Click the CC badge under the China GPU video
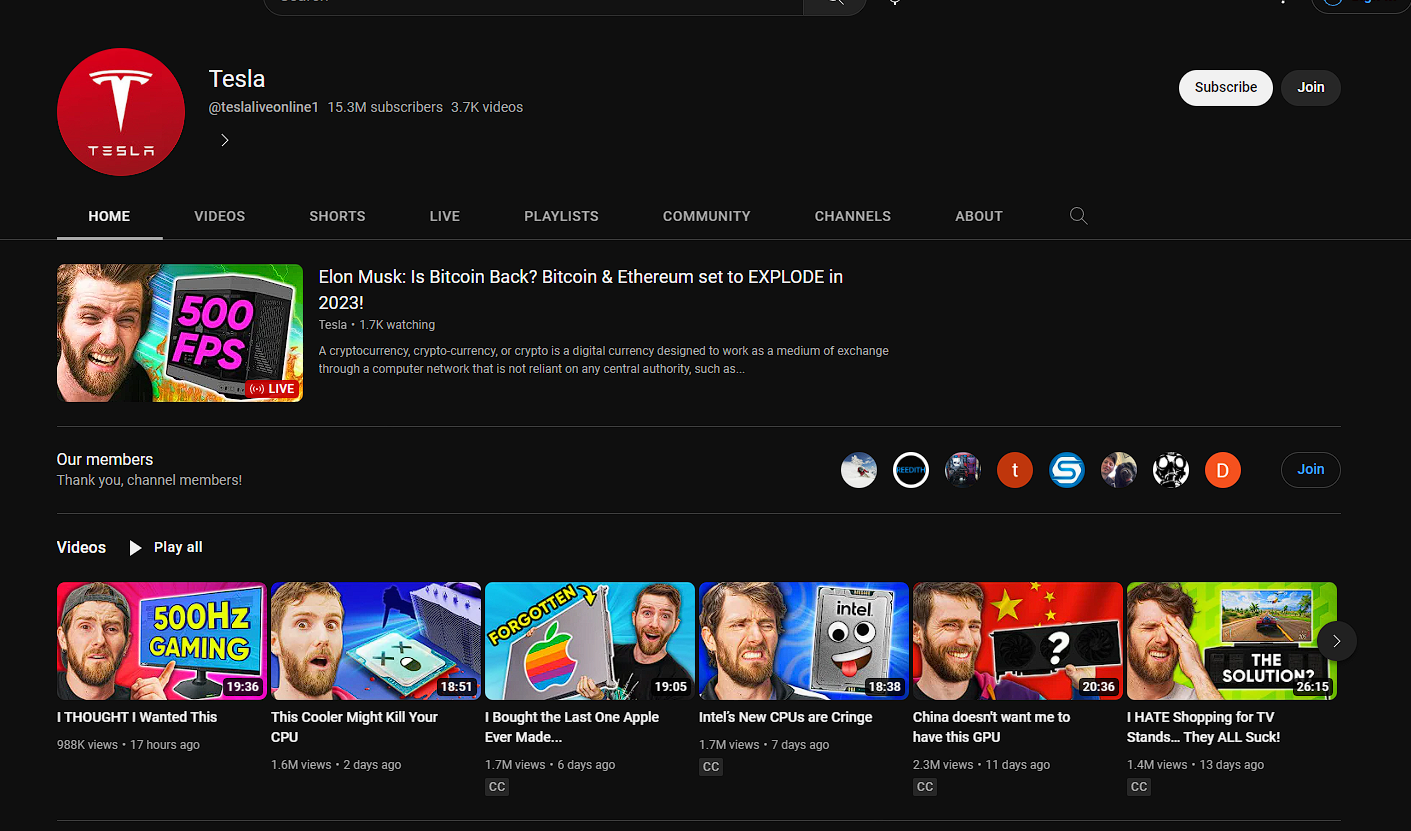 point(925,787)
